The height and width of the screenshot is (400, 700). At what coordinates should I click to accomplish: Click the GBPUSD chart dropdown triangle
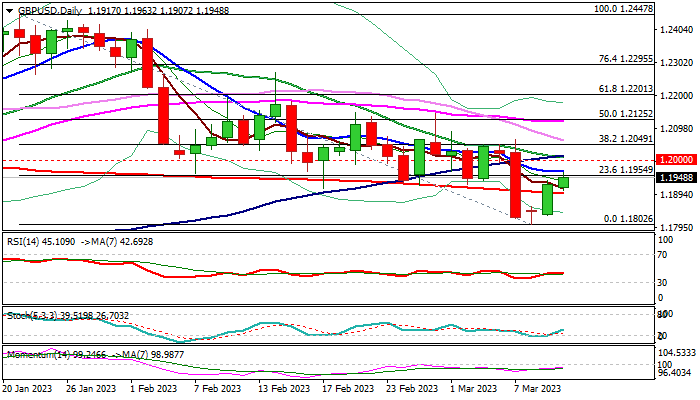coord(9,11)
